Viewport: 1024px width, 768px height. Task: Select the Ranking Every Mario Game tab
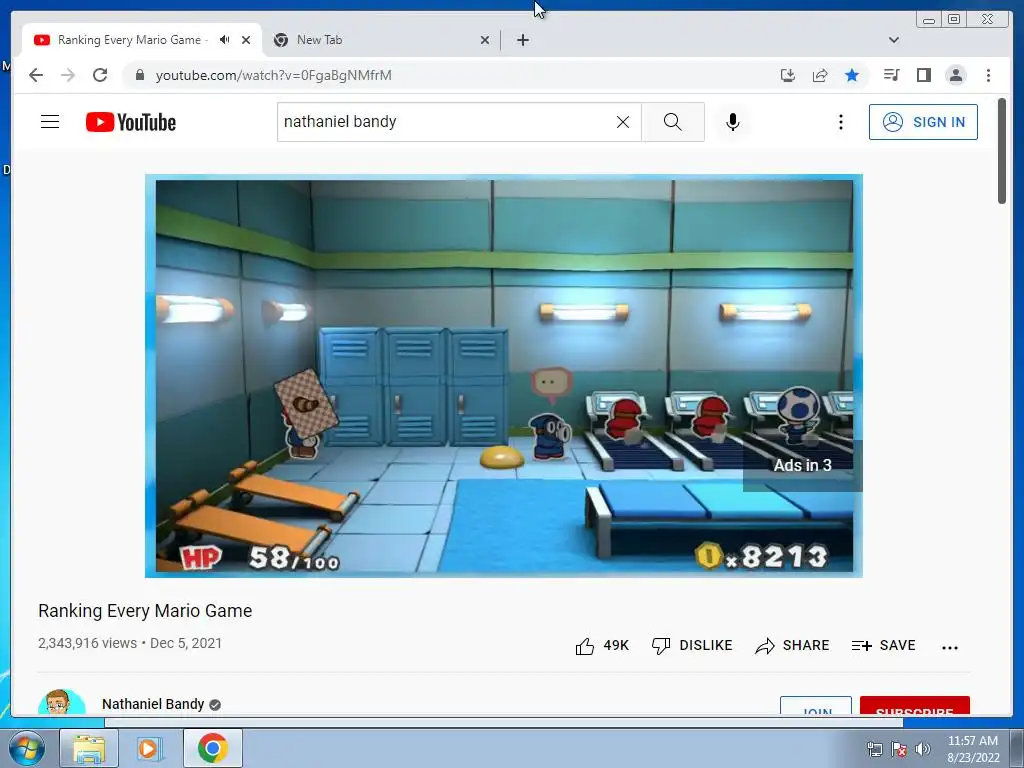point(140,40)
